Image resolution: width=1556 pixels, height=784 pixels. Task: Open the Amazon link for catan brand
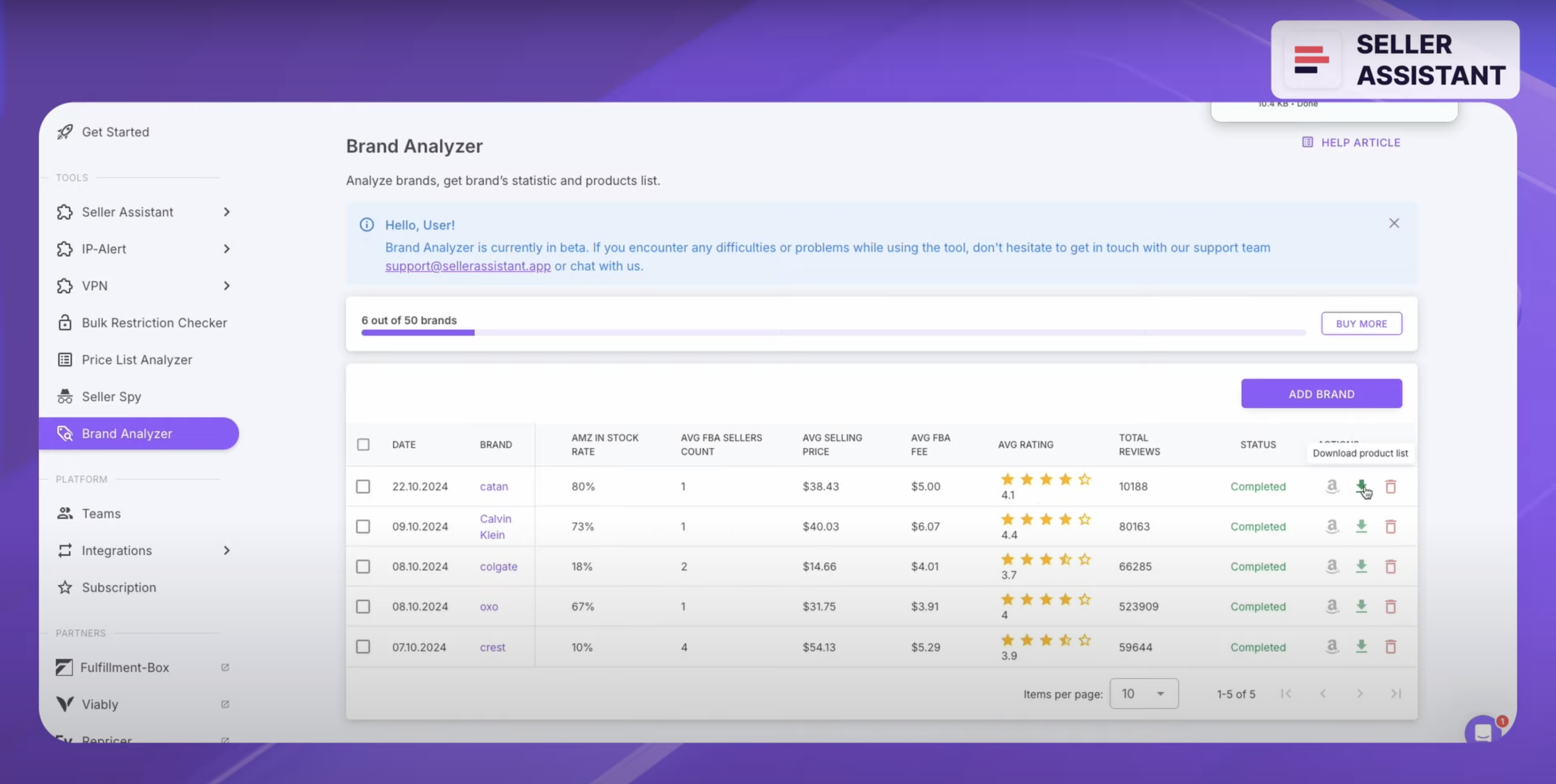[x=1332, y=486]
